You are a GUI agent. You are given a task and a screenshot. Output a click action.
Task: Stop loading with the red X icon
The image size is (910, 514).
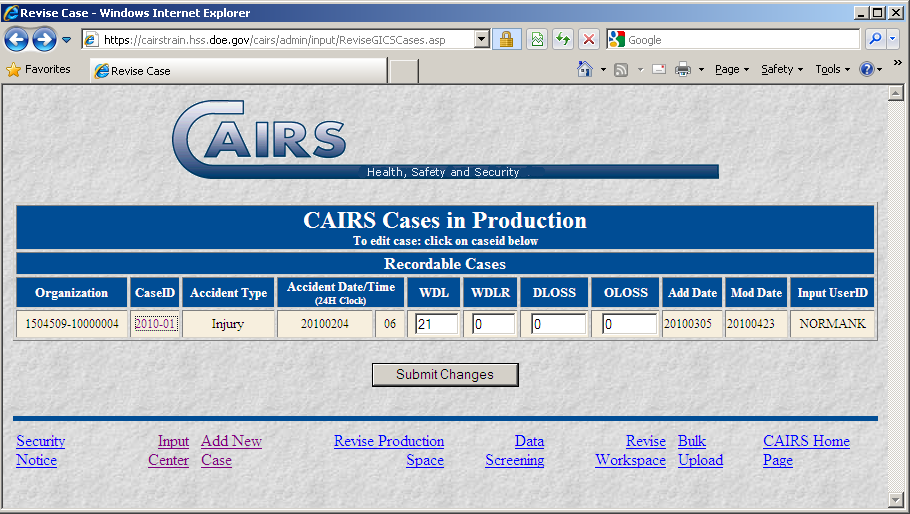pyautogui.click(x=588, y=39)
